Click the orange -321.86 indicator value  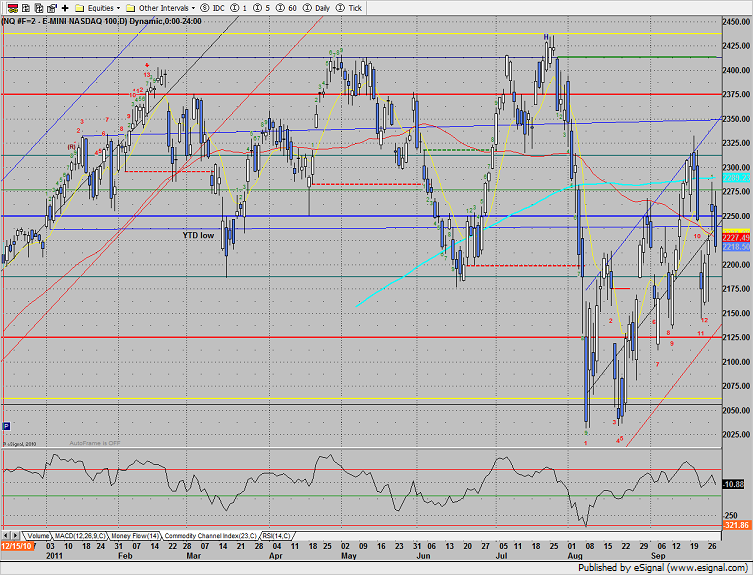(x=736, y=525)
